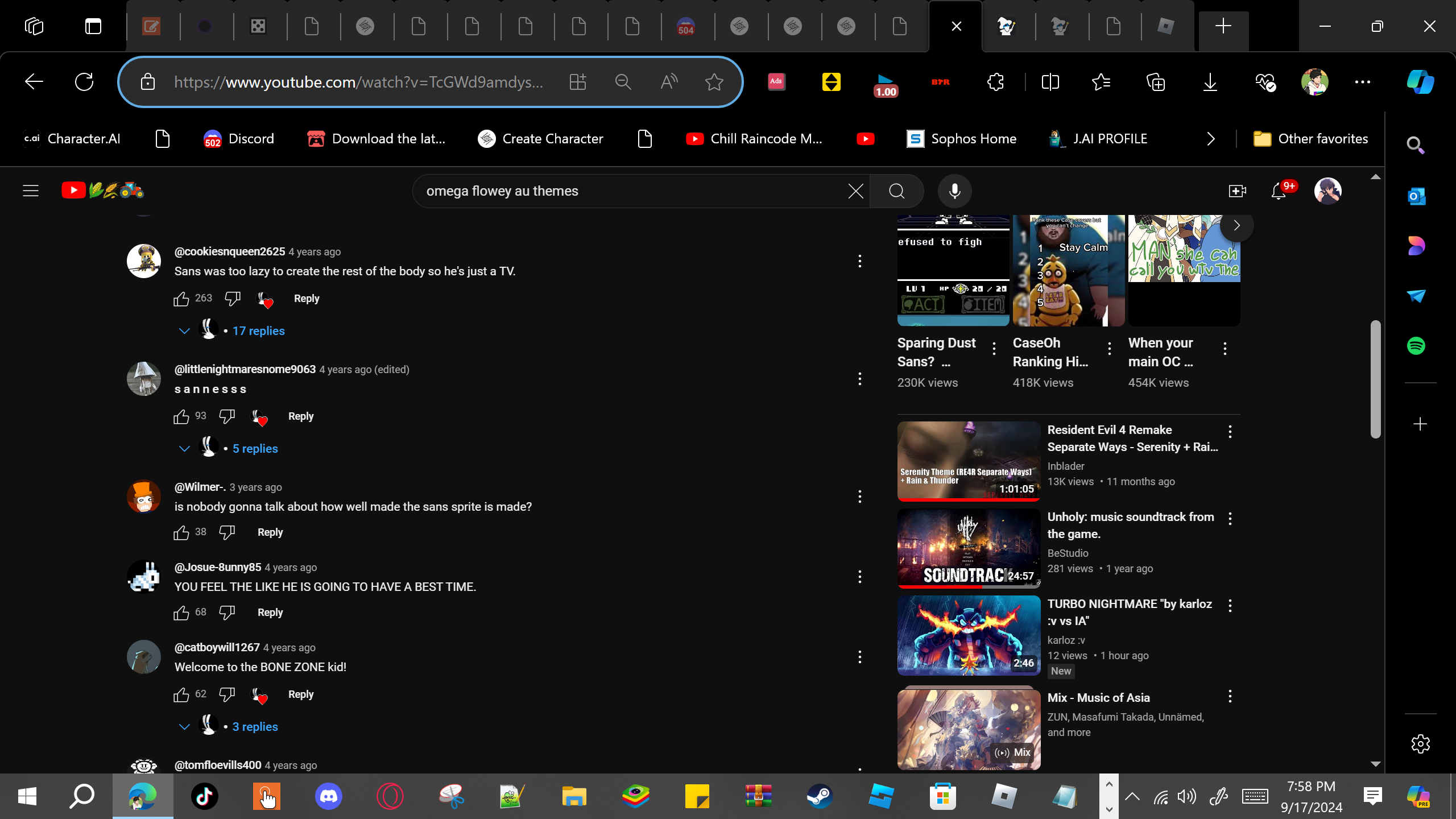Open the TURBO NIGHTMARE video thumbnail
1456x819 pixels.
(x=969, y=635)
